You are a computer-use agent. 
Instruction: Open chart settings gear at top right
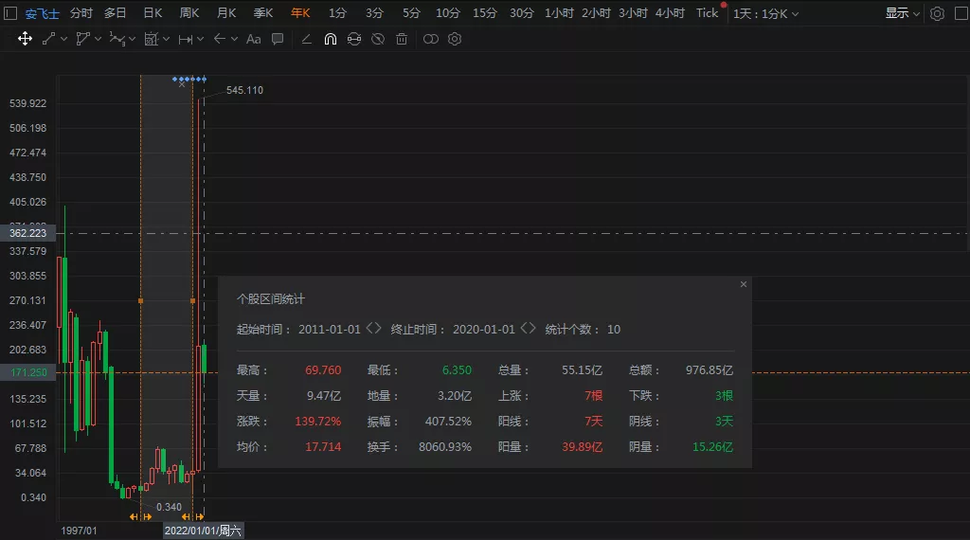937,13
